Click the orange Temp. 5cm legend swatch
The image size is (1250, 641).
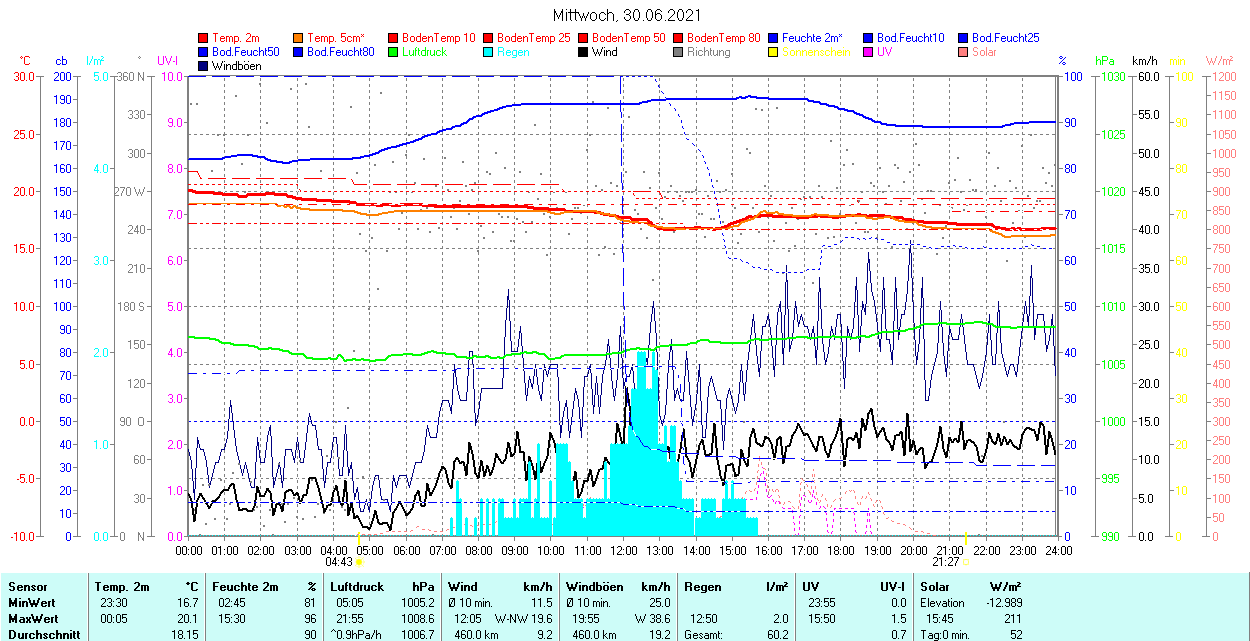[x=299, y=38]
